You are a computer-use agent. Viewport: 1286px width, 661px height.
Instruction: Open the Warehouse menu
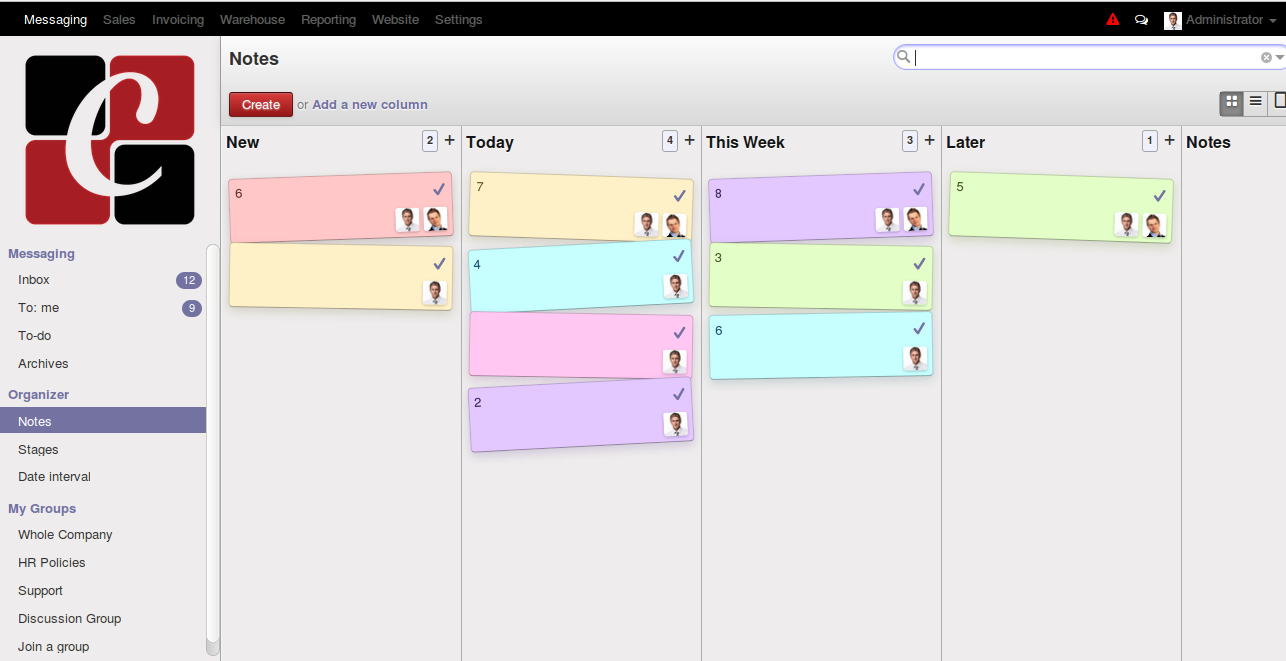252,20
